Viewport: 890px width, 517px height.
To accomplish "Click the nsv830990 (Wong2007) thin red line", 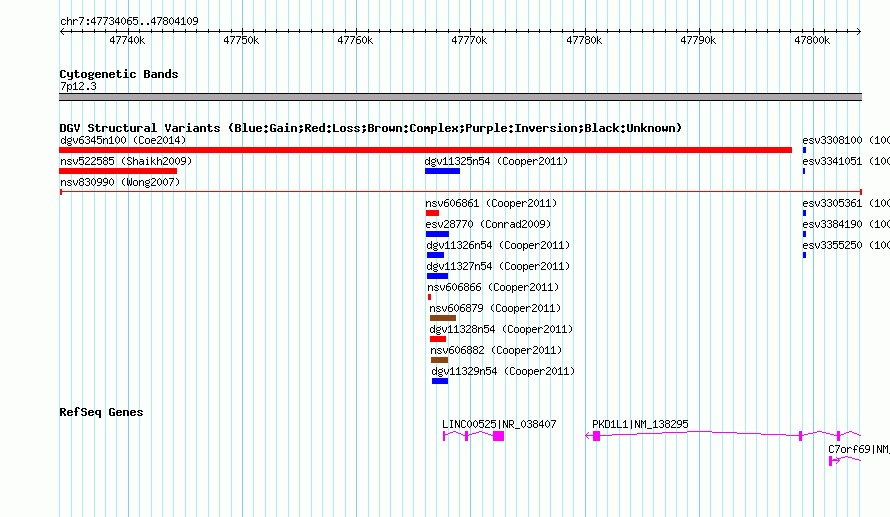I will pyautogui.click(x=460, y=192).
